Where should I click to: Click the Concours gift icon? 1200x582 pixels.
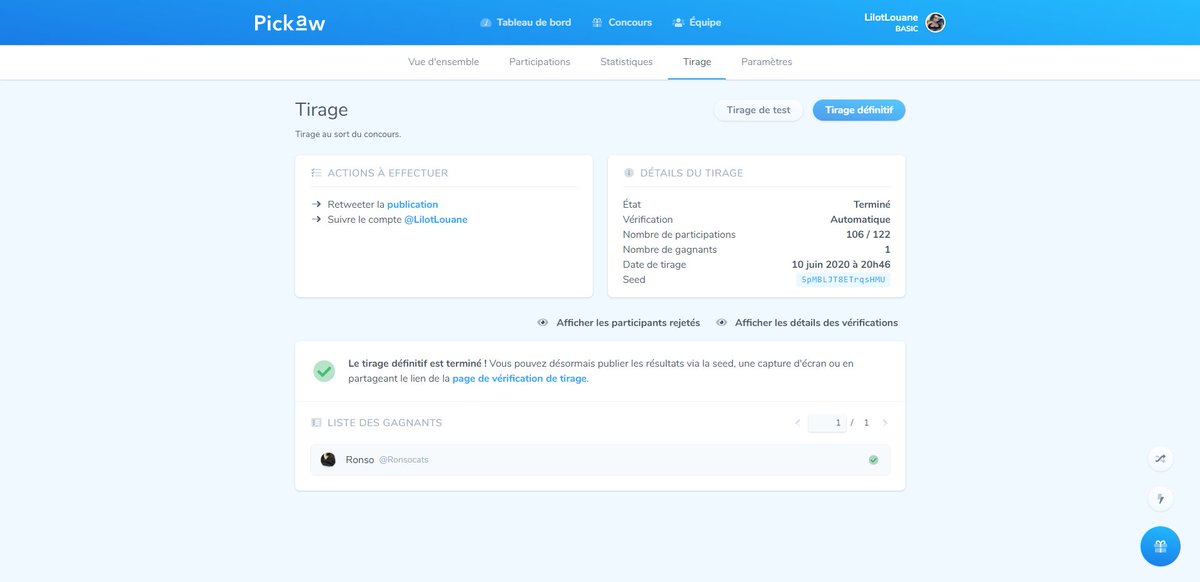click(597, 22)
